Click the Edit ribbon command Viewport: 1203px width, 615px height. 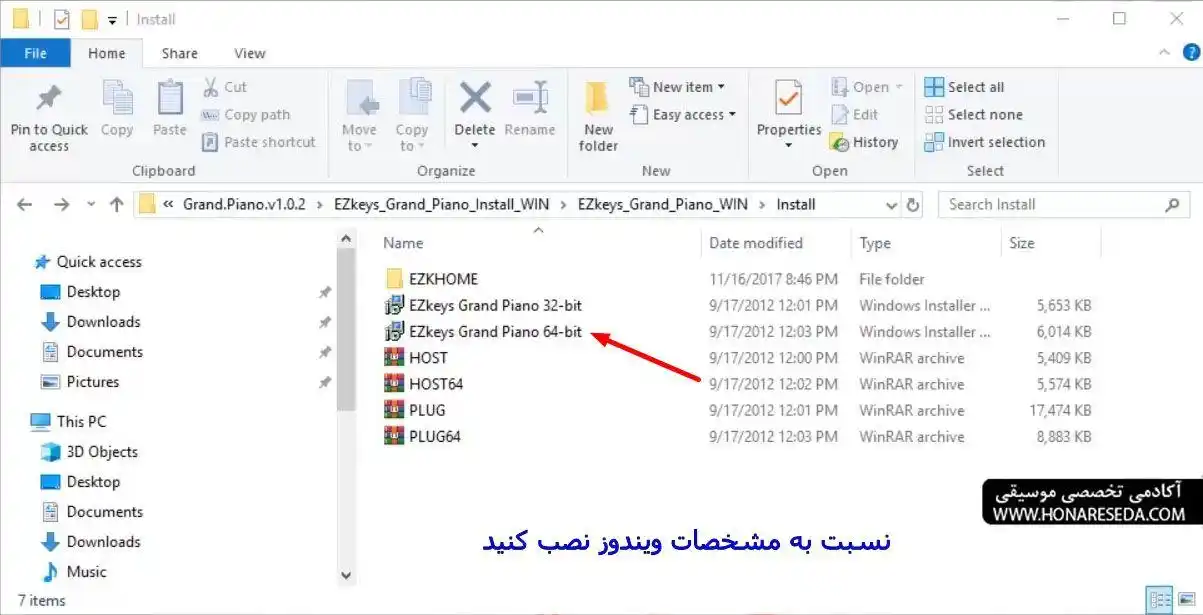click(x=855, y=115)
